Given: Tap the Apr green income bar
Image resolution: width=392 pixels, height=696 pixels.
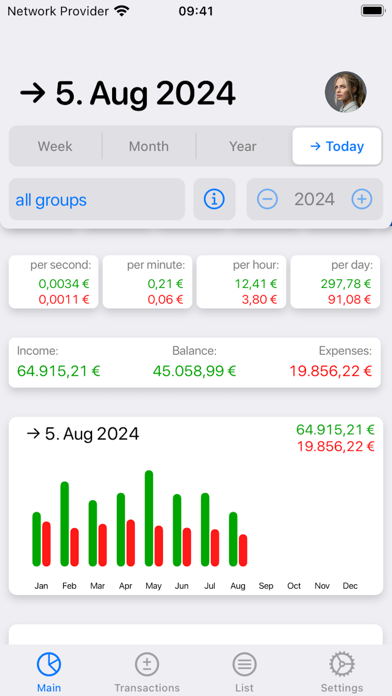Looking at the screenshot, I should click(x=121, y=530).
